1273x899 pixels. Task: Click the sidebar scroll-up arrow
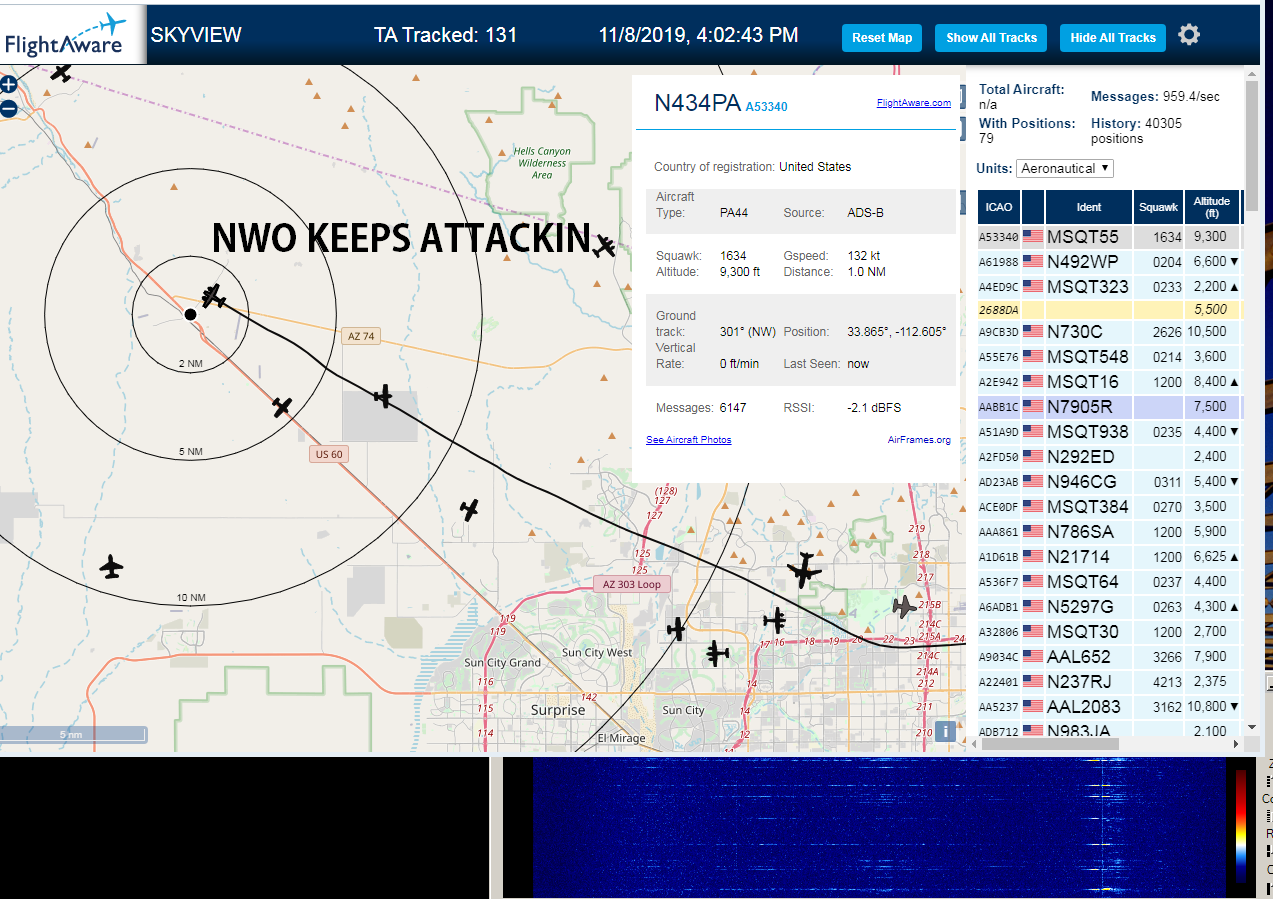(1251, 74)
